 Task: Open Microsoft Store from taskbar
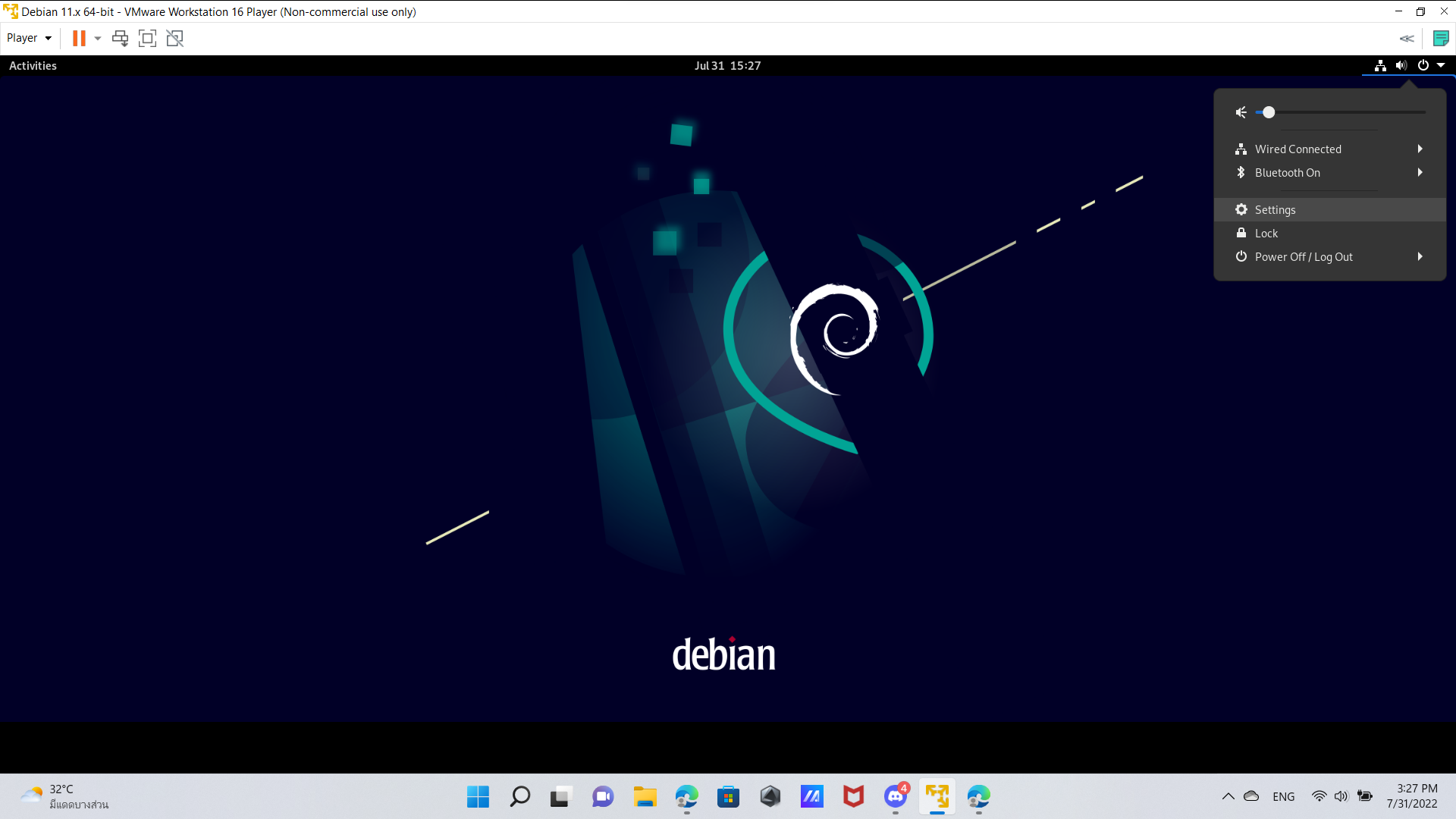tap(728, 797)
